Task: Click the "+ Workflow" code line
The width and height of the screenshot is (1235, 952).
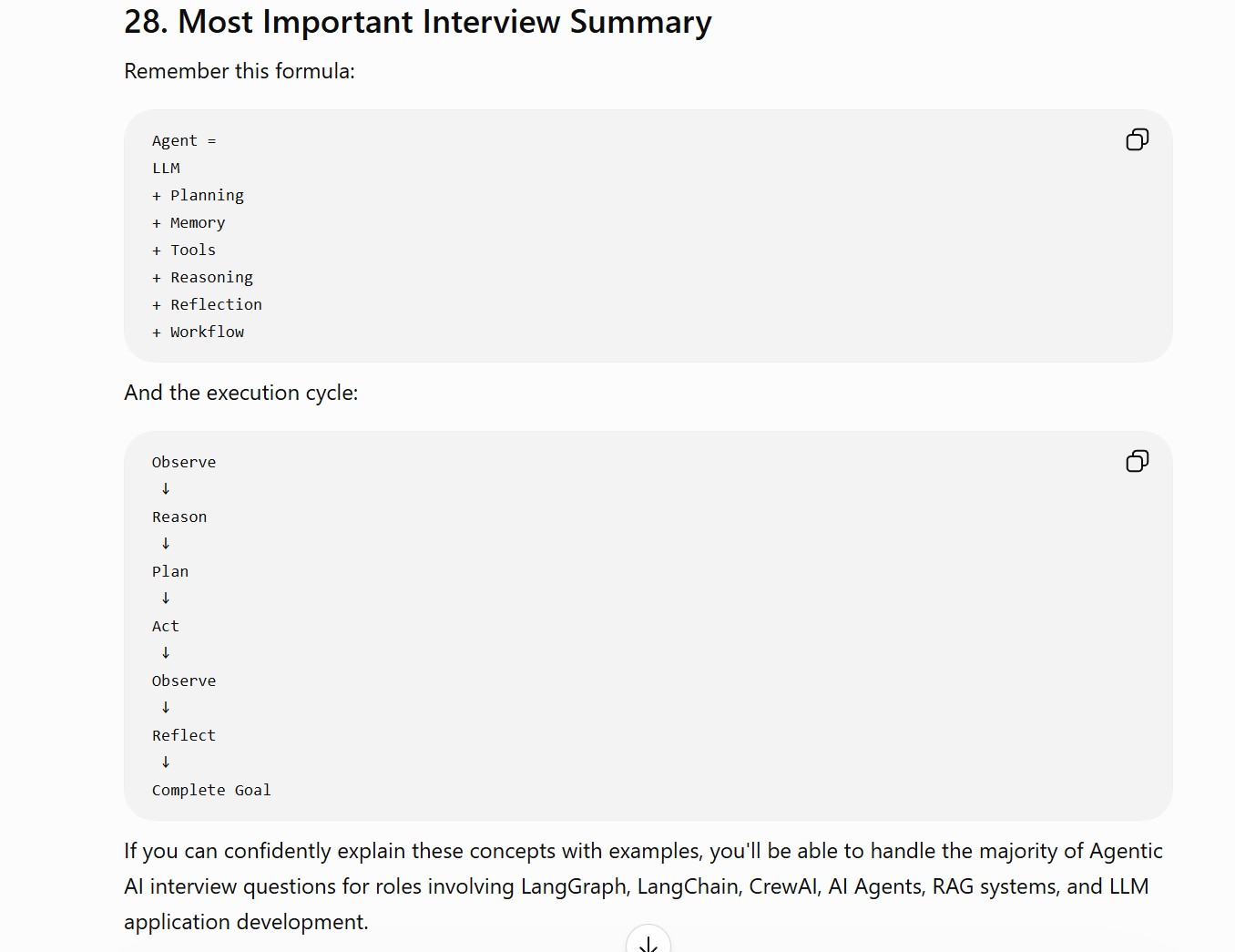Action: 198,332
